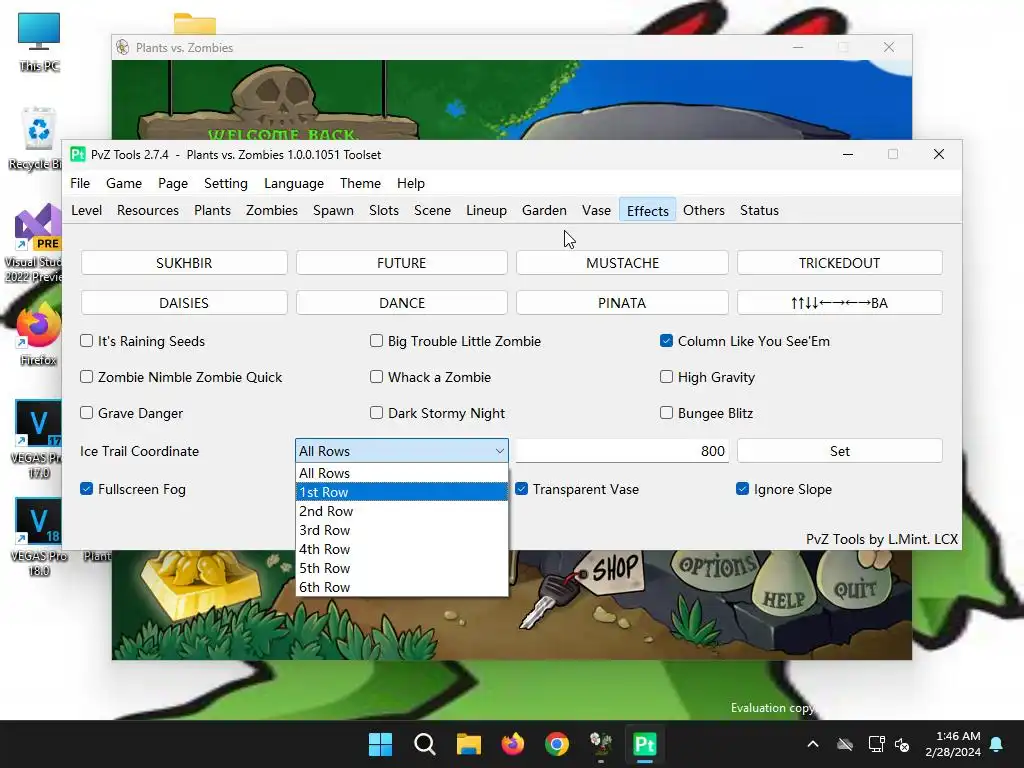1024x768 pixels.
Task: Click the SUKHBIR button
Action: 184,263
